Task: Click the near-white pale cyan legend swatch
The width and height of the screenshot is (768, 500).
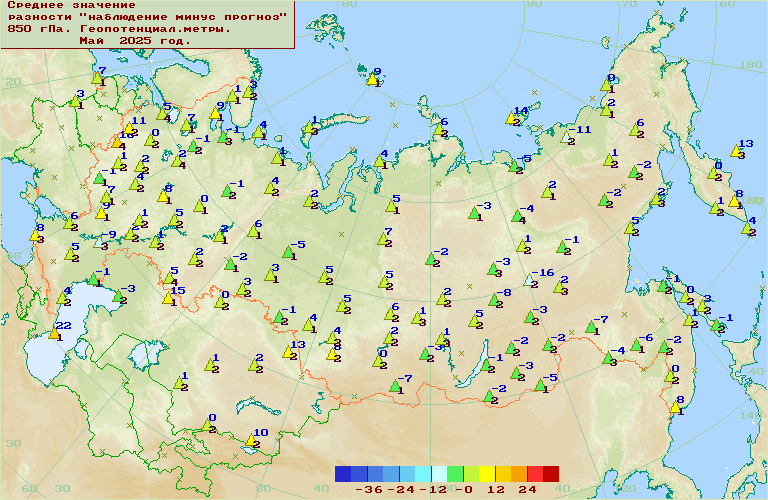Action: click(x=439, y=474)
